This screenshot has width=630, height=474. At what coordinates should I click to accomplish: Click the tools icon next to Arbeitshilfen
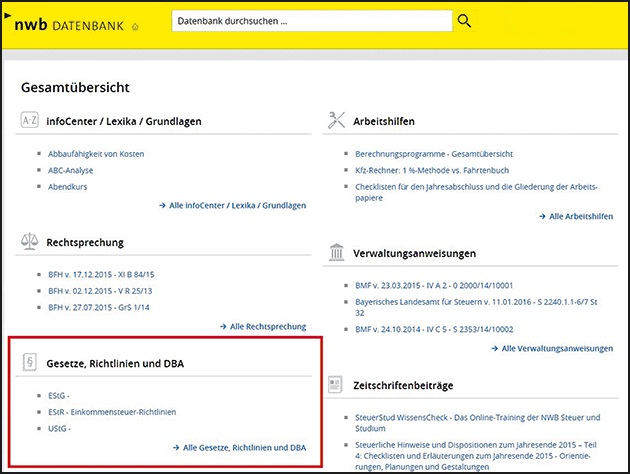click(x=336, y=121)
